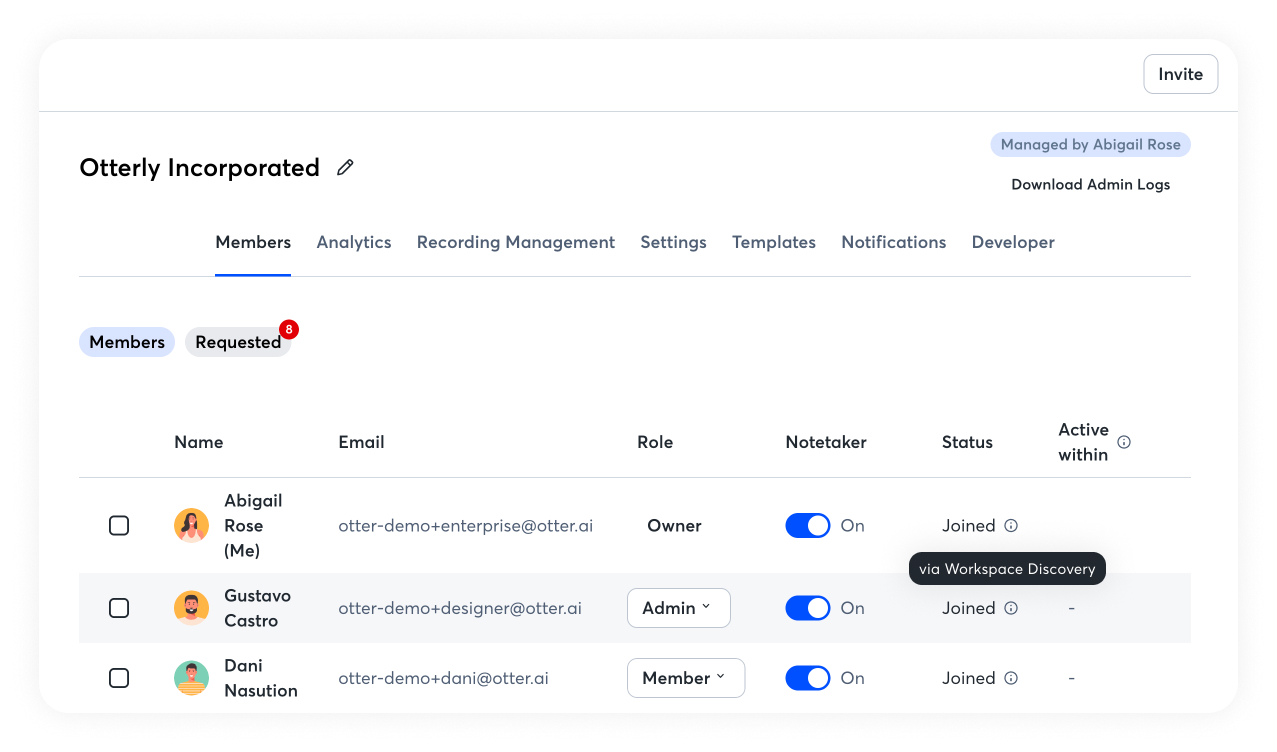Click email otter-demo+dani@otter.ai

coord(443,678)
